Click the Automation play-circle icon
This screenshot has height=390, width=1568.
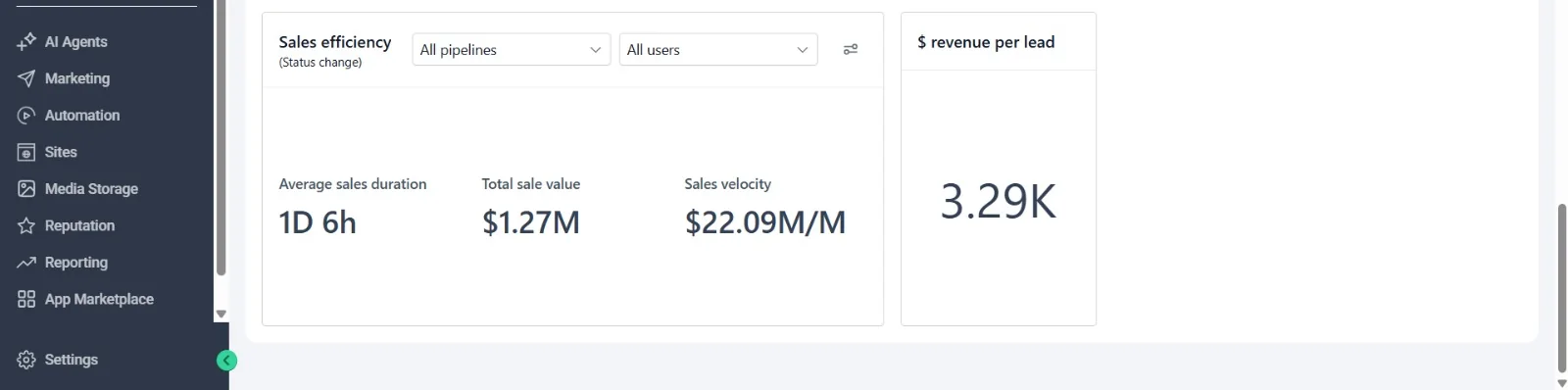(x=26, y=116)
